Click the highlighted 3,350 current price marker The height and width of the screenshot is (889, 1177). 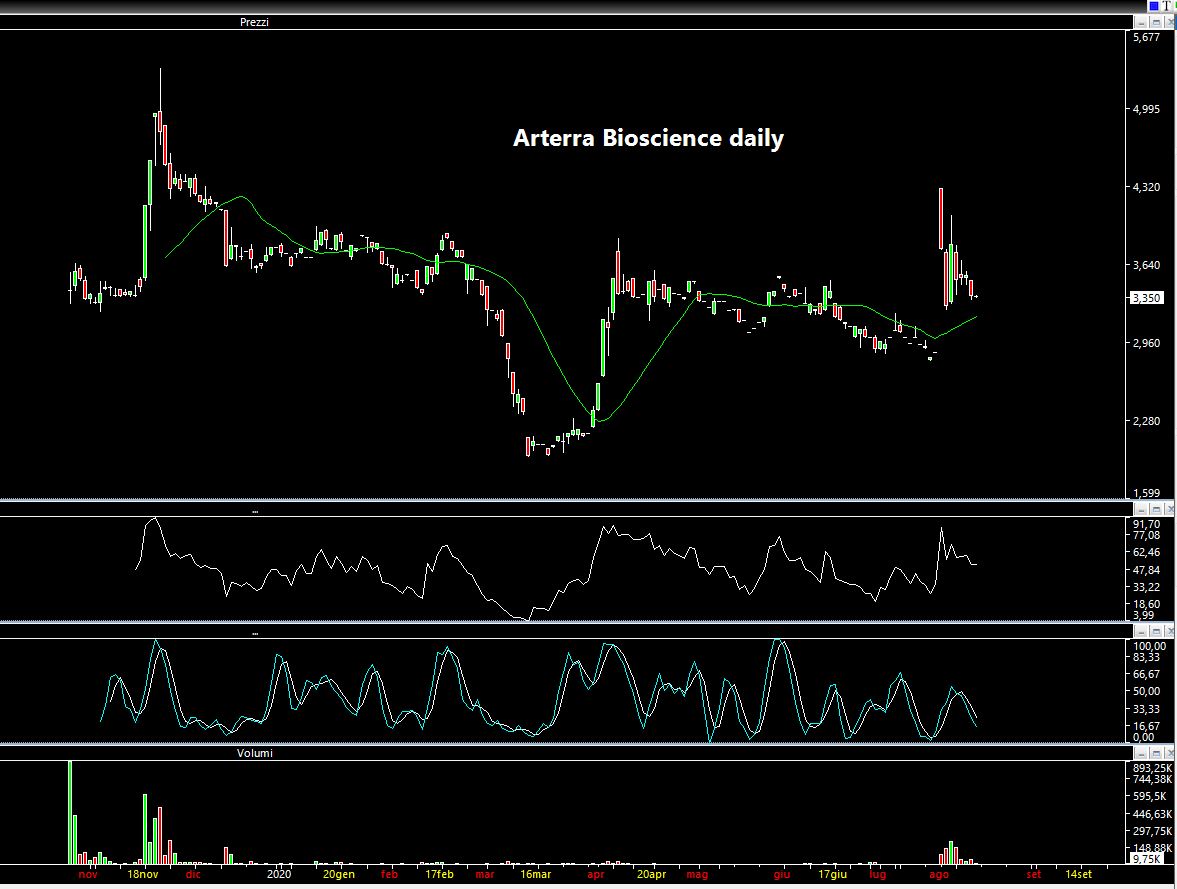point(1146,298)
